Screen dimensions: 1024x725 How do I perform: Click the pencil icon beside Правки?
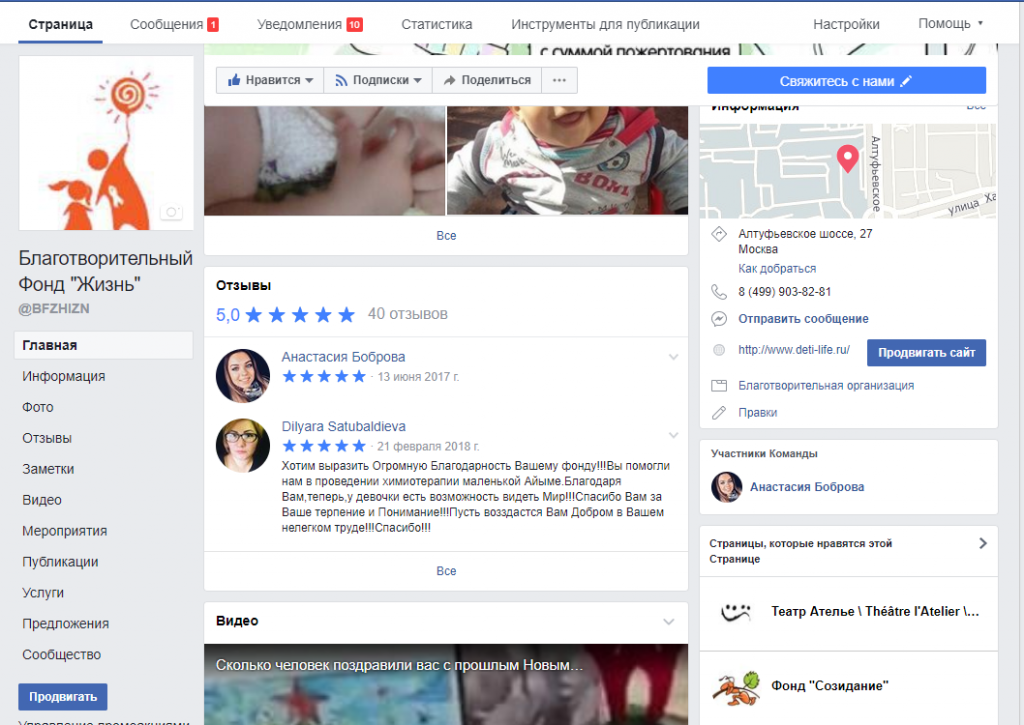point(719,413)
